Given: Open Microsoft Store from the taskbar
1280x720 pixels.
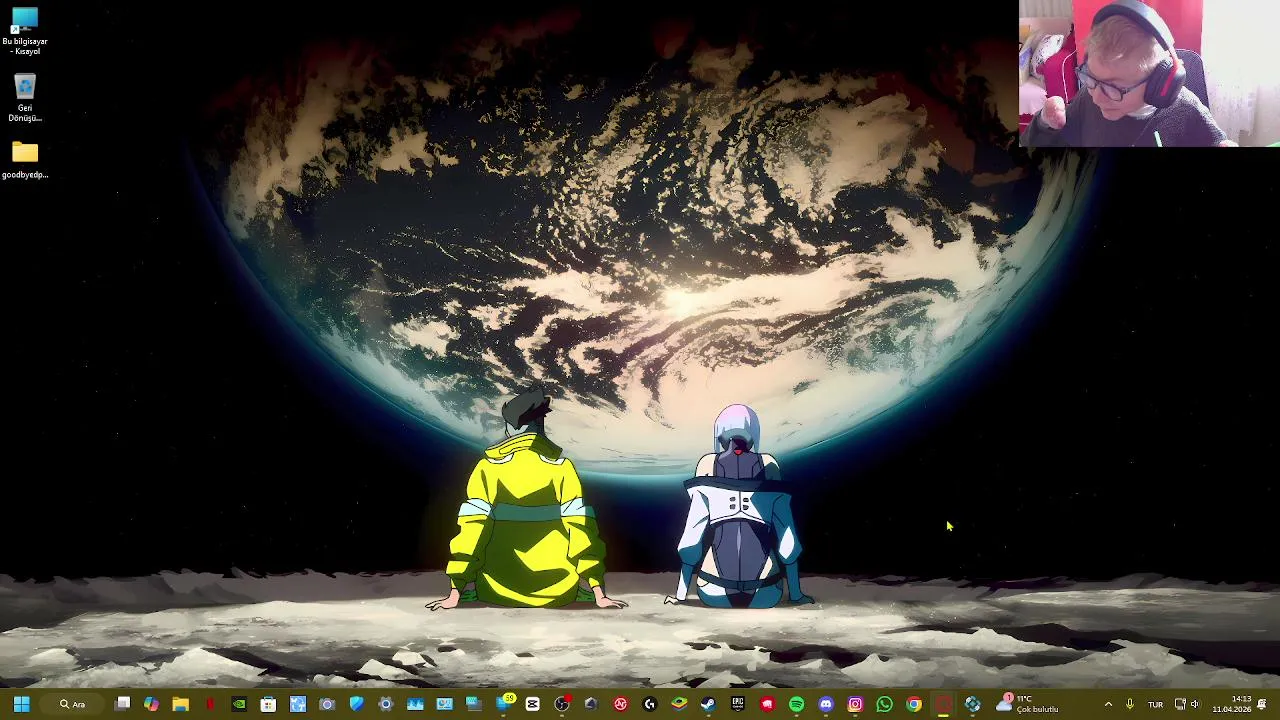Looking at the screenshot, I should (268, 704).
